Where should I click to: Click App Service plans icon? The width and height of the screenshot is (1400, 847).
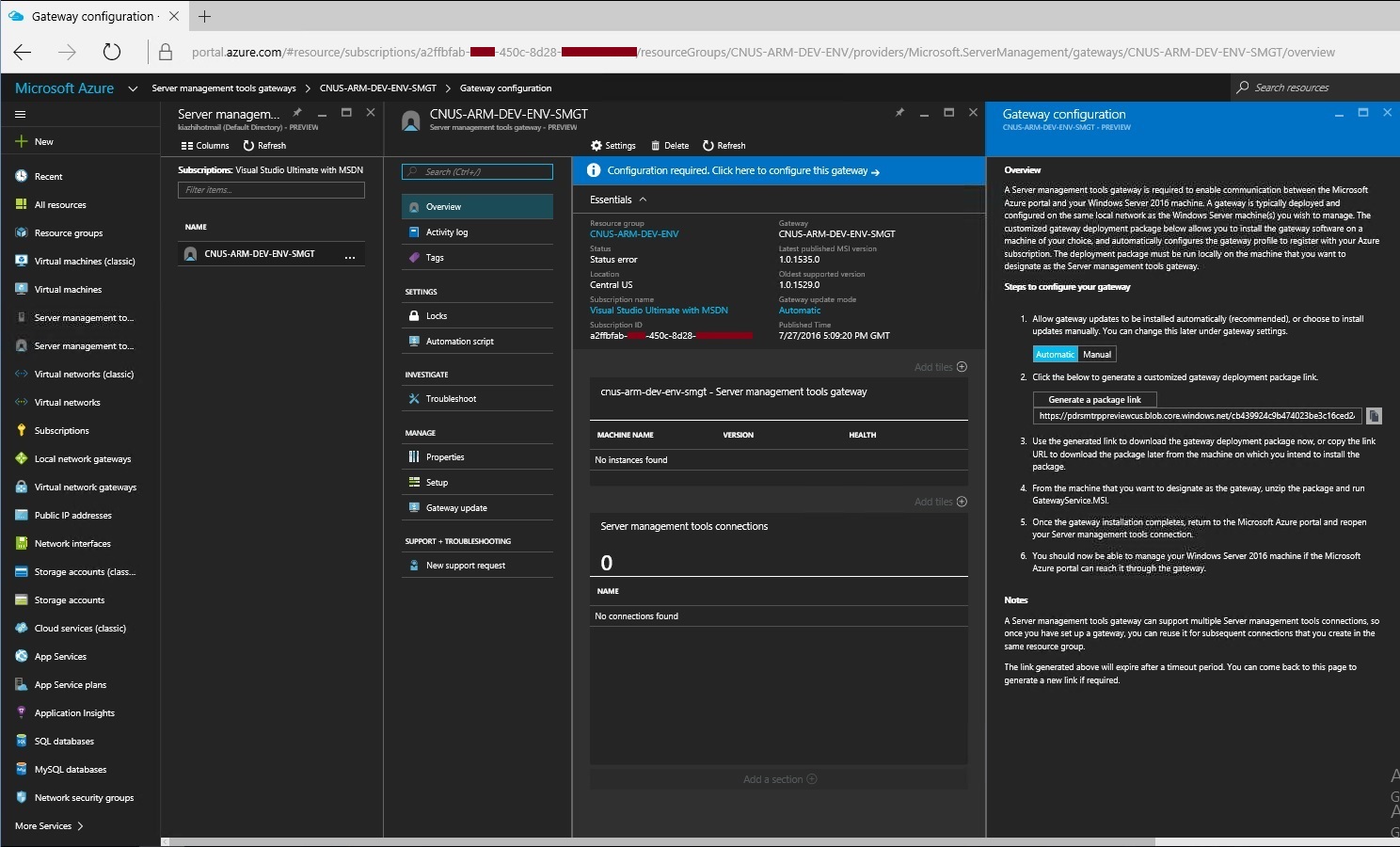(21, 684)
